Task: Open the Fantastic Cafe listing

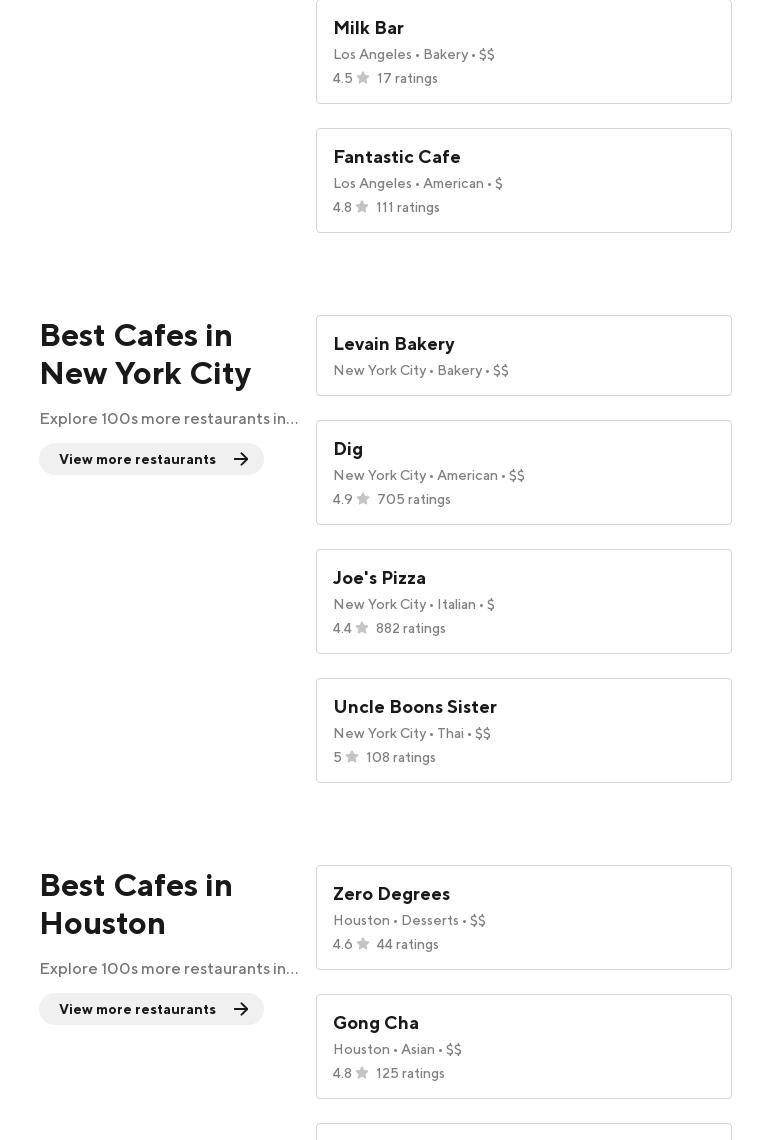Action: pos(523,180)
